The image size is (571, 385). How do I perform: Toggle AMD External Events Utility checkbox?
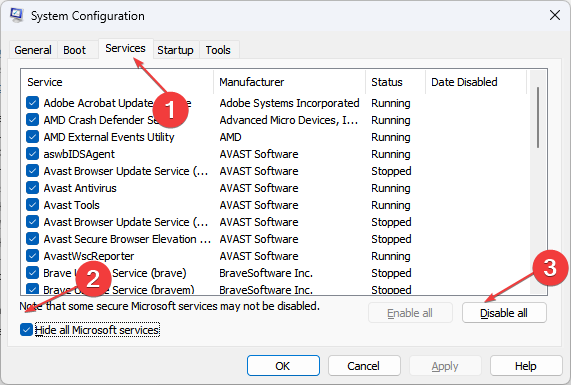[32, 137]
